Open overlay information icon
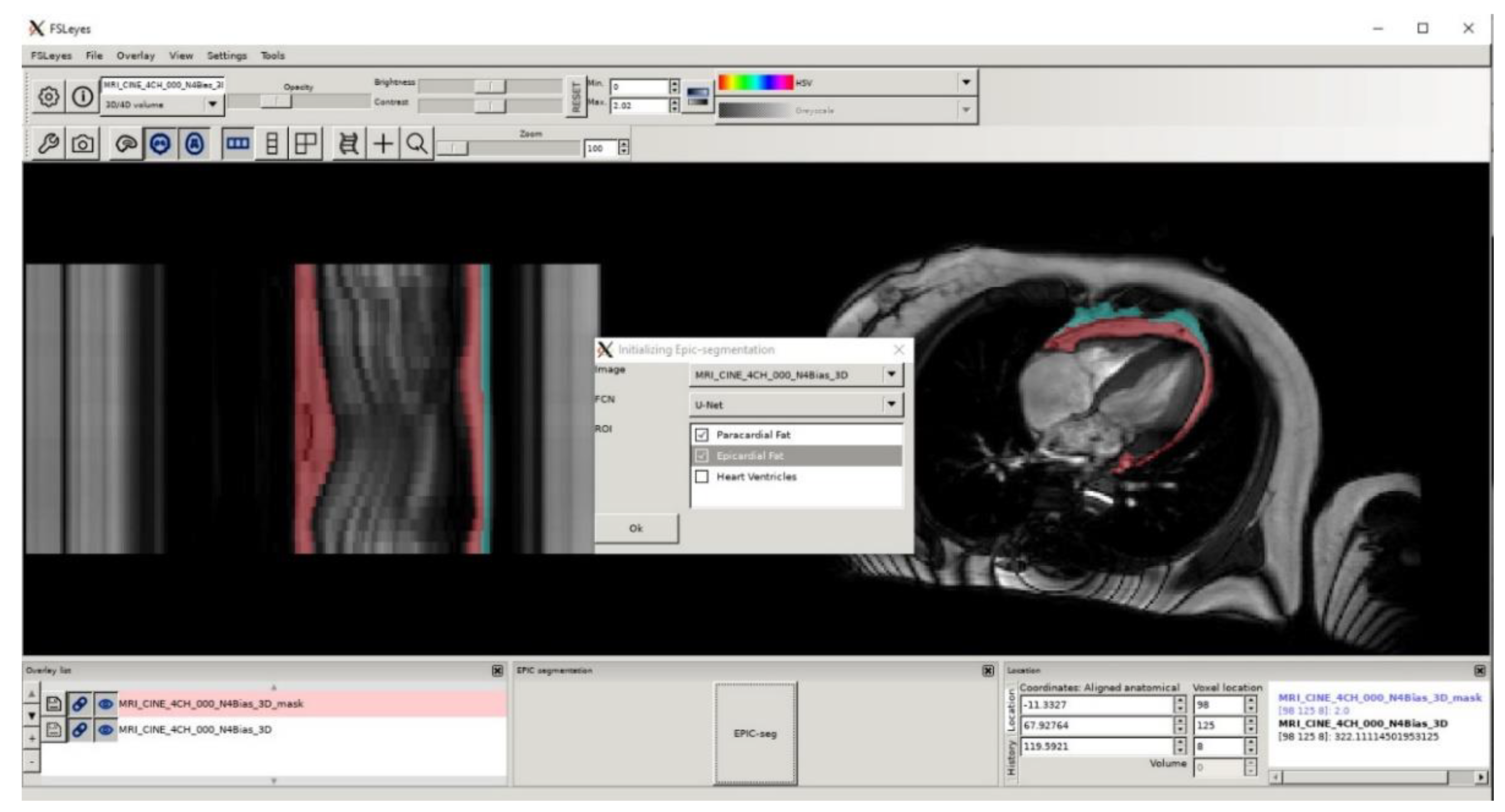1505x812 pixels. coord(82,97)
